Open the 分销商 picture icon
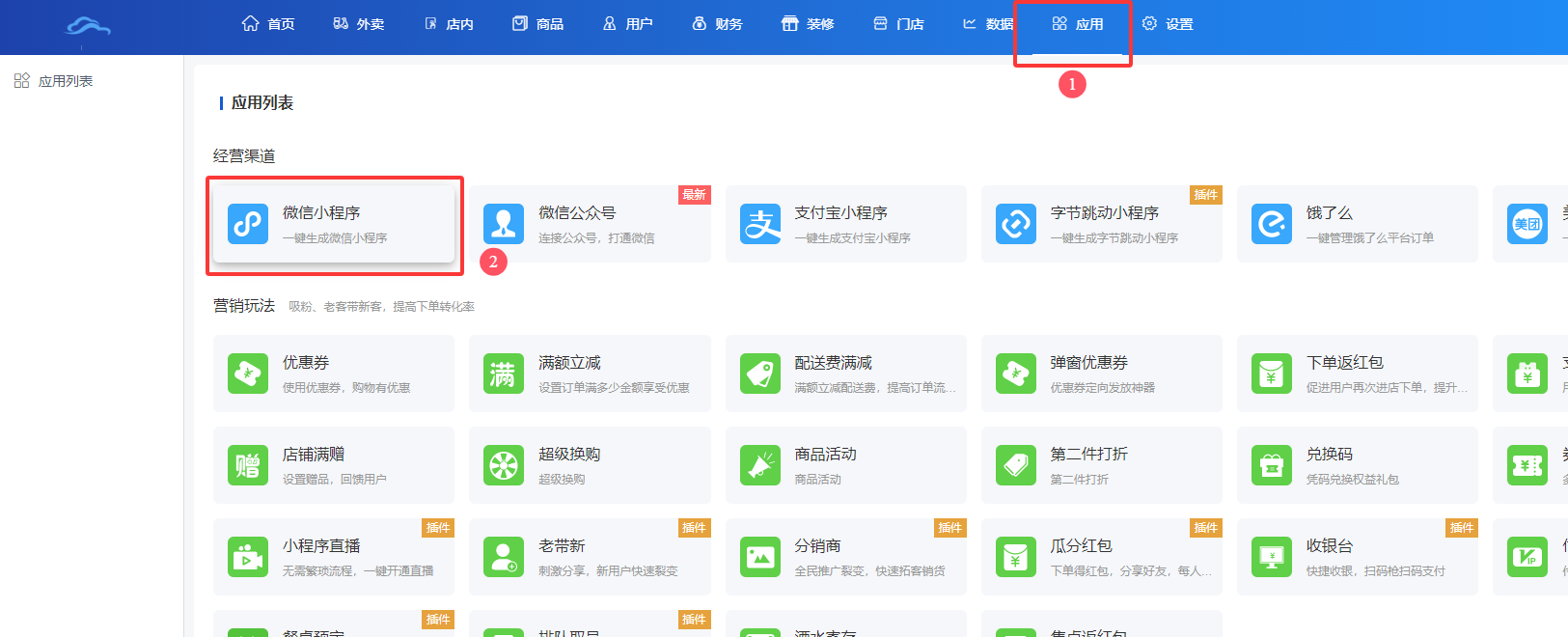Viewport: 1568px width, 637px height. (x=760, y=557)
